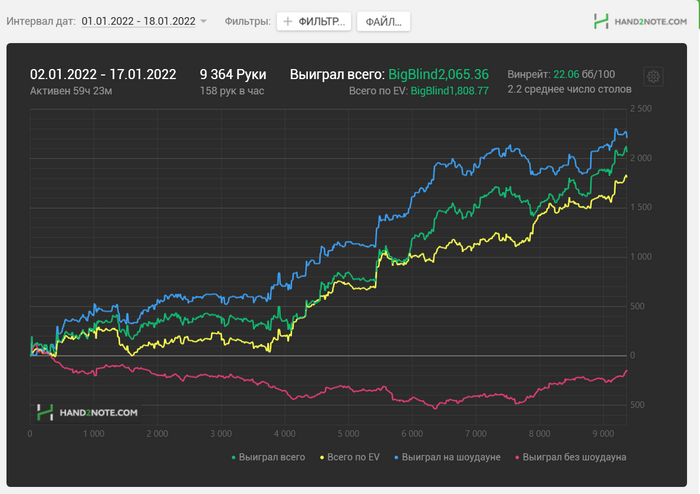Click 2.2 среднее число столов text
The width and height of the screenshot is (700, 494).
[569, 89]
